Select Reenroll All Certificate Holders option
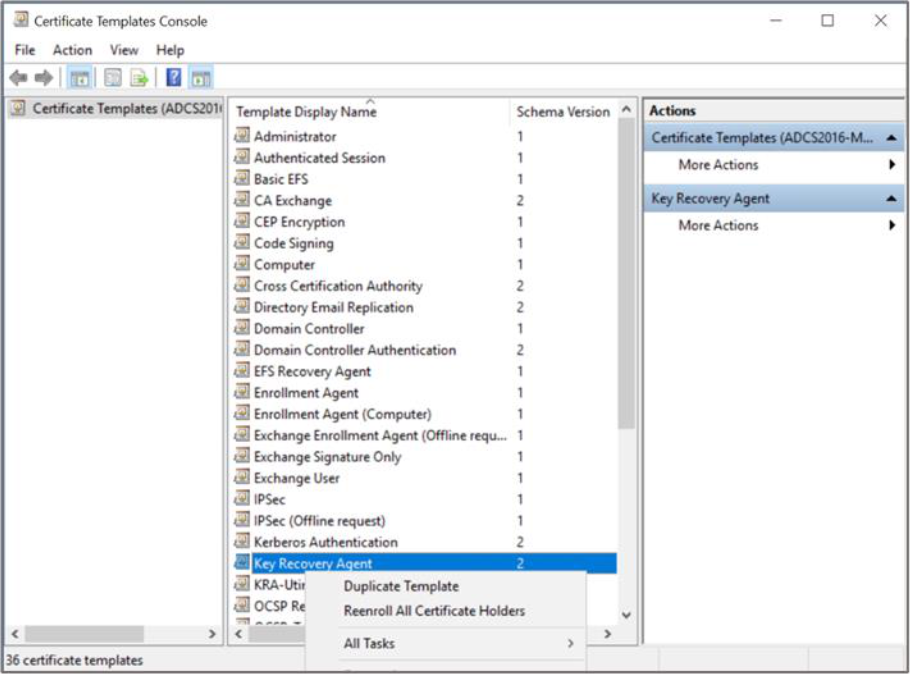910x674 pixels. (434, 611)
